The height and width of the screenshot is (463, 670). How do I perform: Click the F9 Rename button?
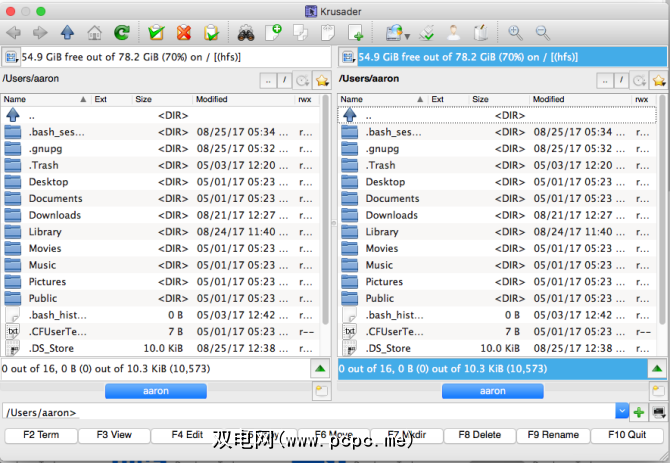(553, 435)
